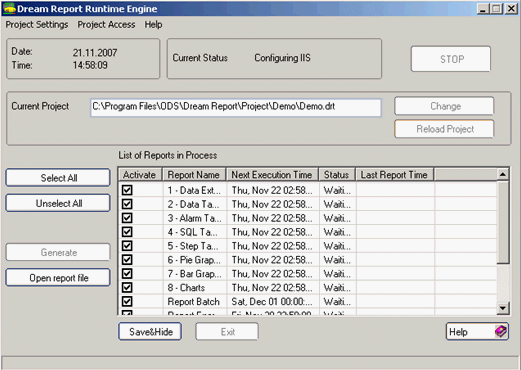
Task: Click the Report Name column header
Action: point(194,175)
